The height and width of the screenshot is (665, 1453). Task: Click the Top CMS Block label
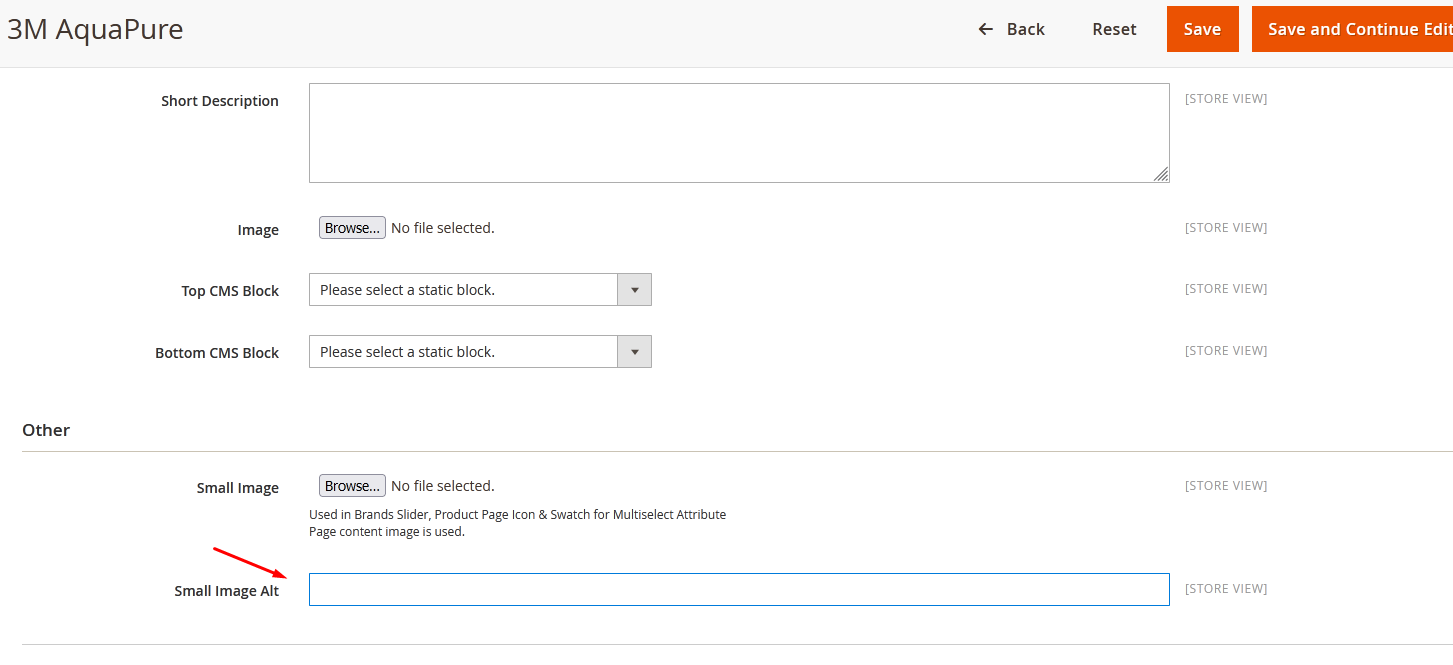[x=230, y=291]
